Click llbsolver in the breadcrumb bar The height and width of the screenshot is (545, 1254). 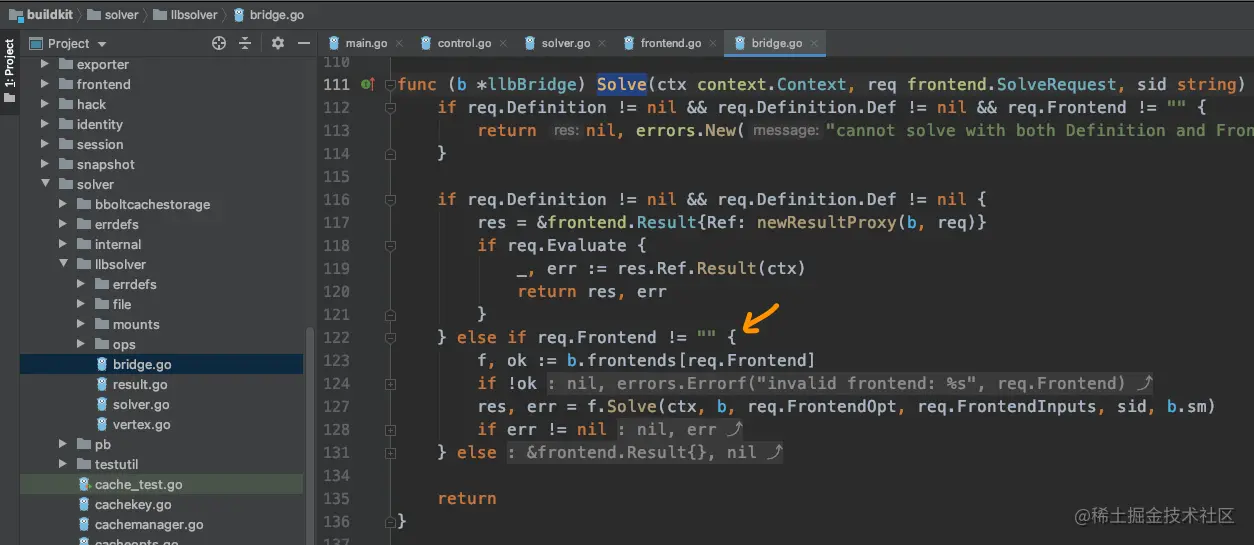[x=183, y=15]
